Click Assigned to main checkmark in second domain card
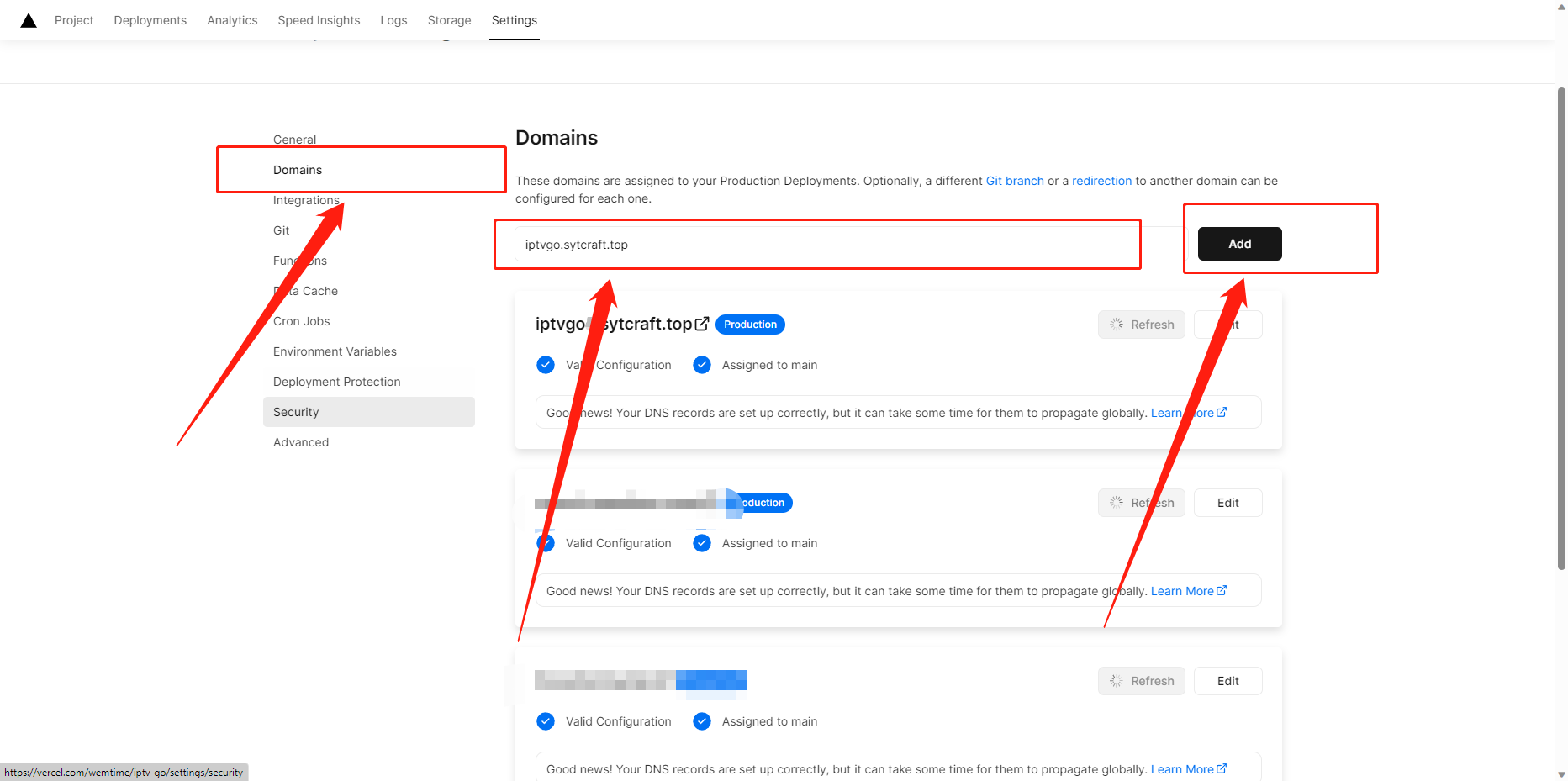1568x781 pixels. pos(702,543)
